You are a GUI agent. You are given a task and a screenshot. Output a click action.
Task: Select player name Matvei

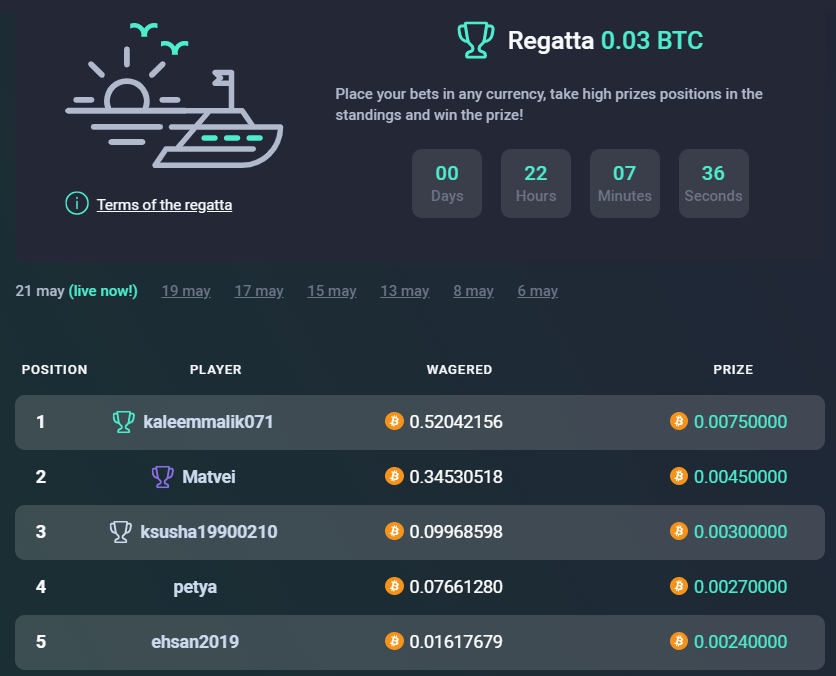tap(208, 477)
